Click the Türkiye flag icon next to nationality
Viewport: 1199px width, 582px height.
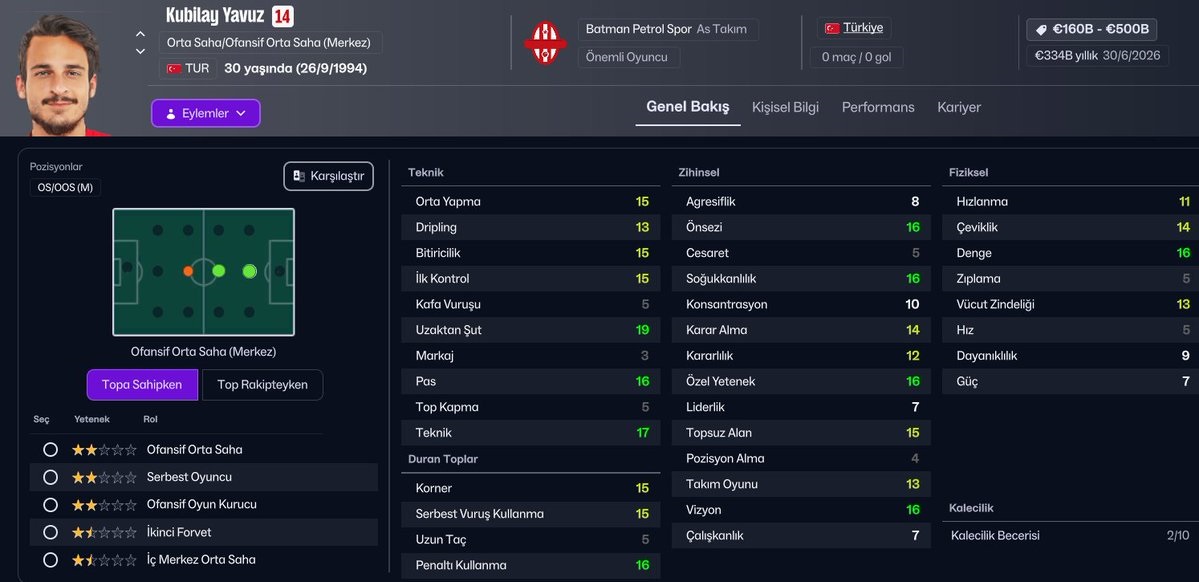(832, 29)
